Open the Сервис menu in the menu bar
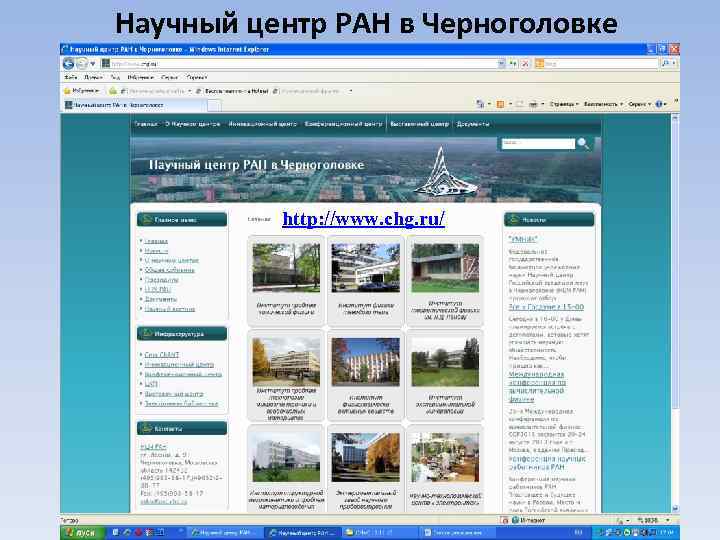The width and height of the screenshot is (720, 540). coord(169,77)
